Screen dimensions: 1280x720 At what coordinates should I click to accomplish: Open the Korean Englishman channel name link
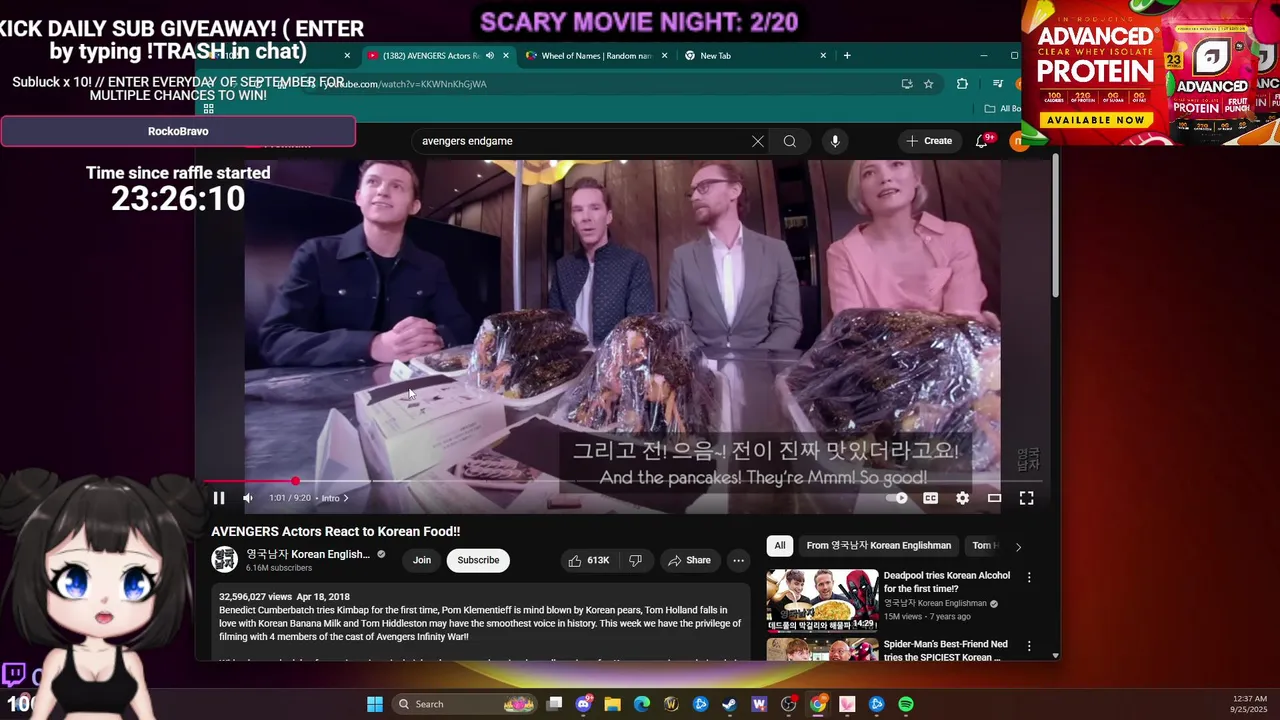pyautogui.click(x=308, y=554)
